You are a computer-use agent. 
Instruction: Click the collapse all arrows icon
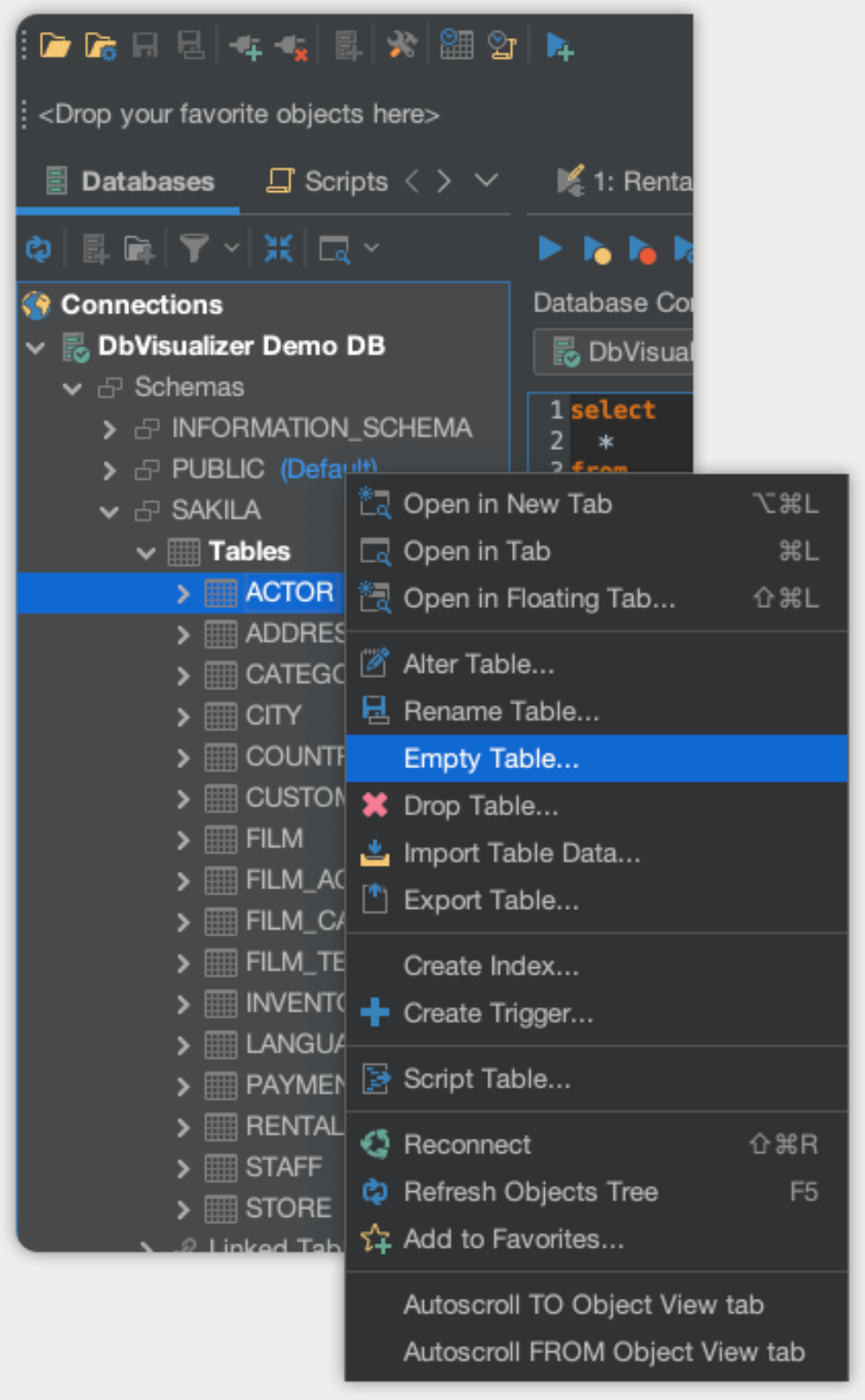click(278, 249)
